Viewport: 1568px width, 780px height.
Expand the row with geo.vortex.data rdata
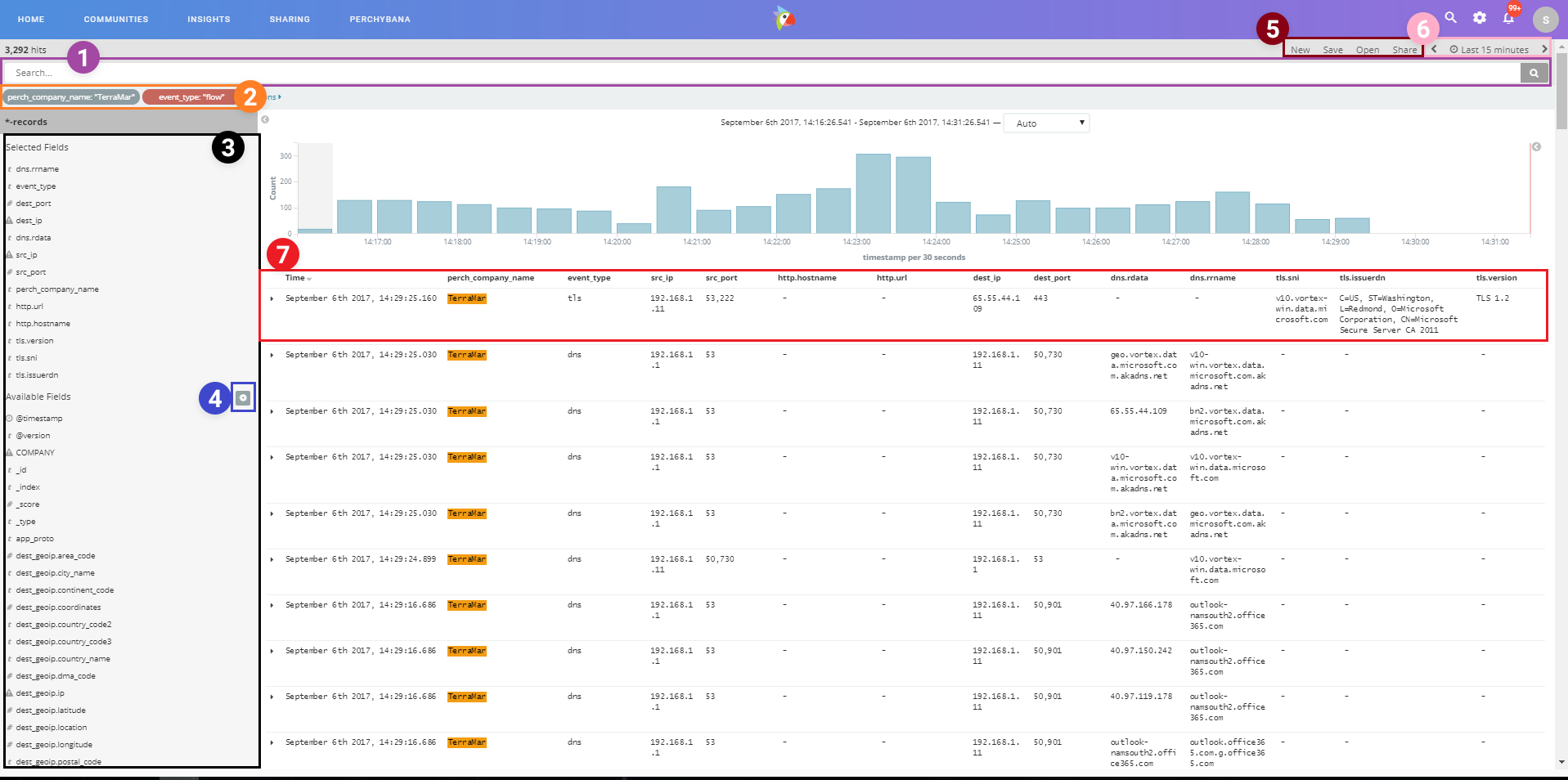point(272,356)
